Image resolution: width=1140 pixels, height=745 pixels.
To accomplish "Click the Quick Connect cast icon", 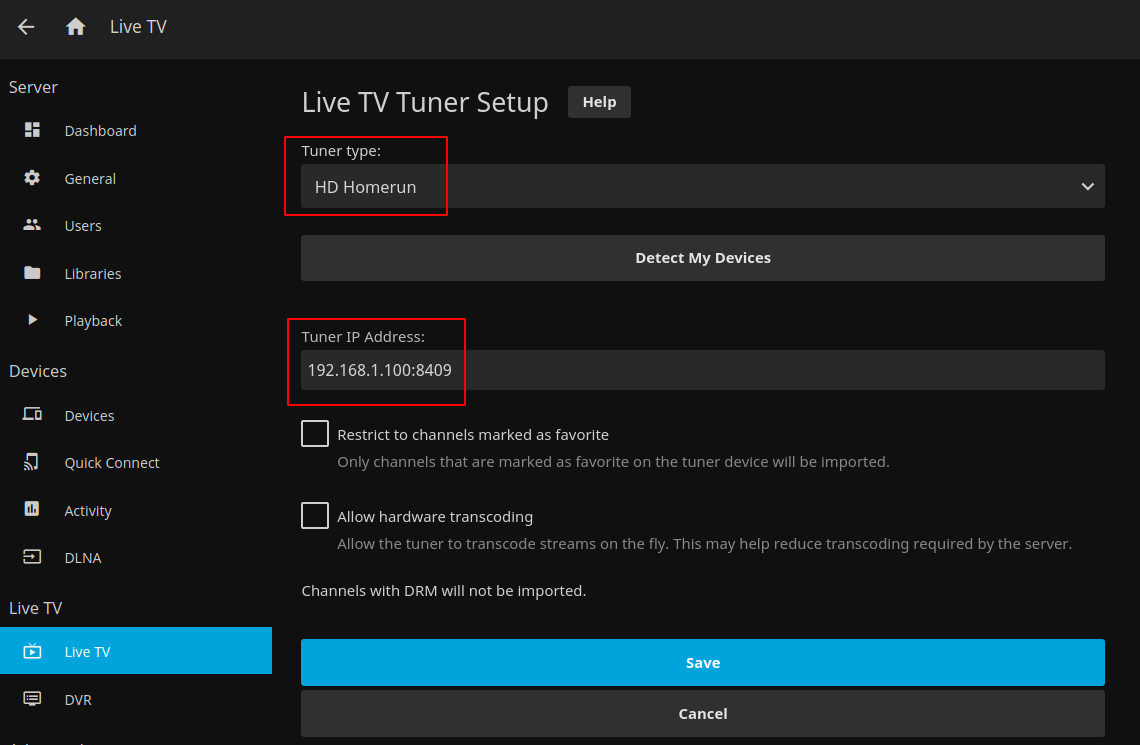I will coord(32,462).
